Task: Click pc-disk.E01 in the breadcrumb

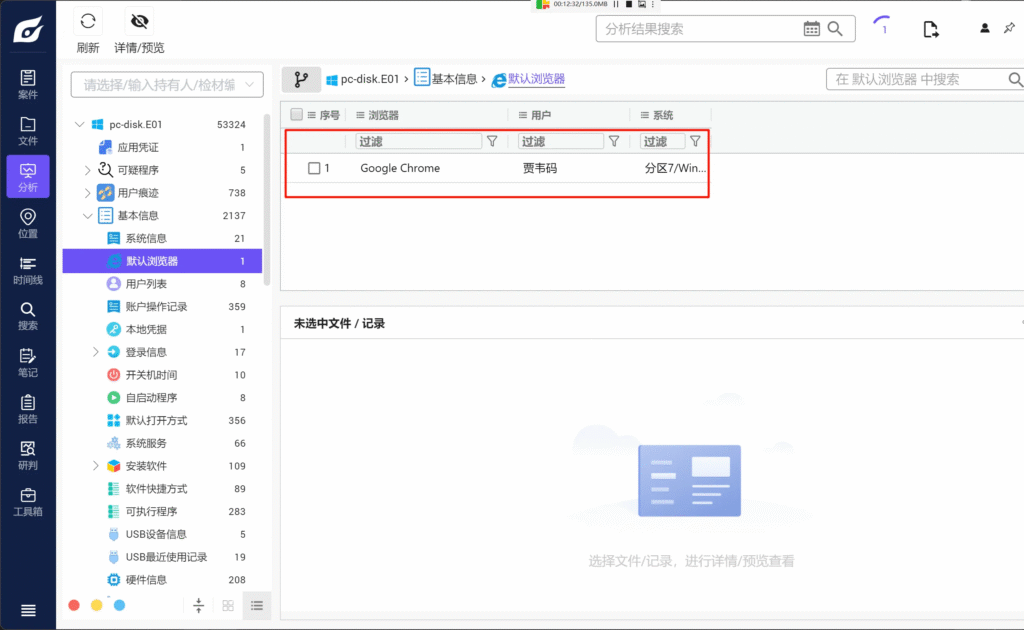Action: [370, 79]
